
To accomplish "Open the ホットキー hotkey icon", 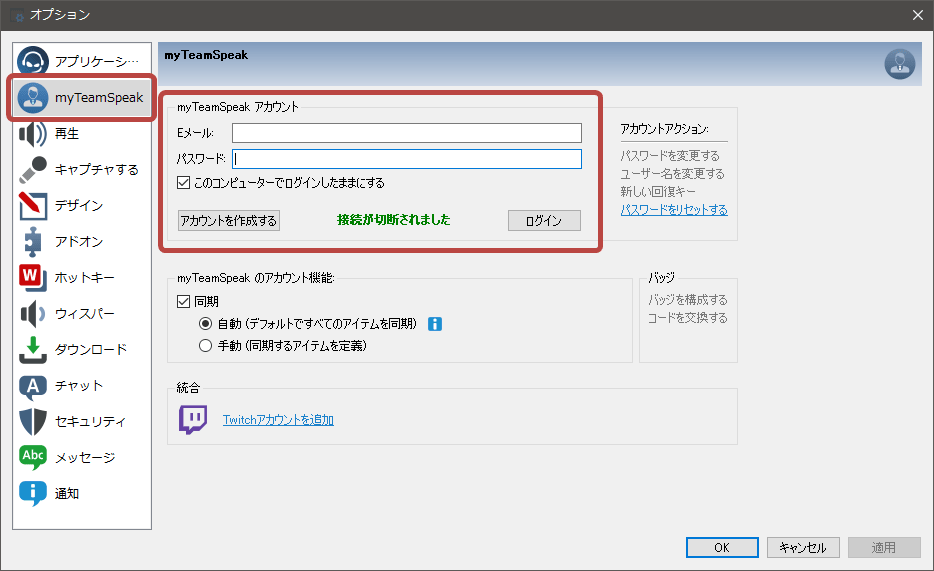I will coord(33,277).
